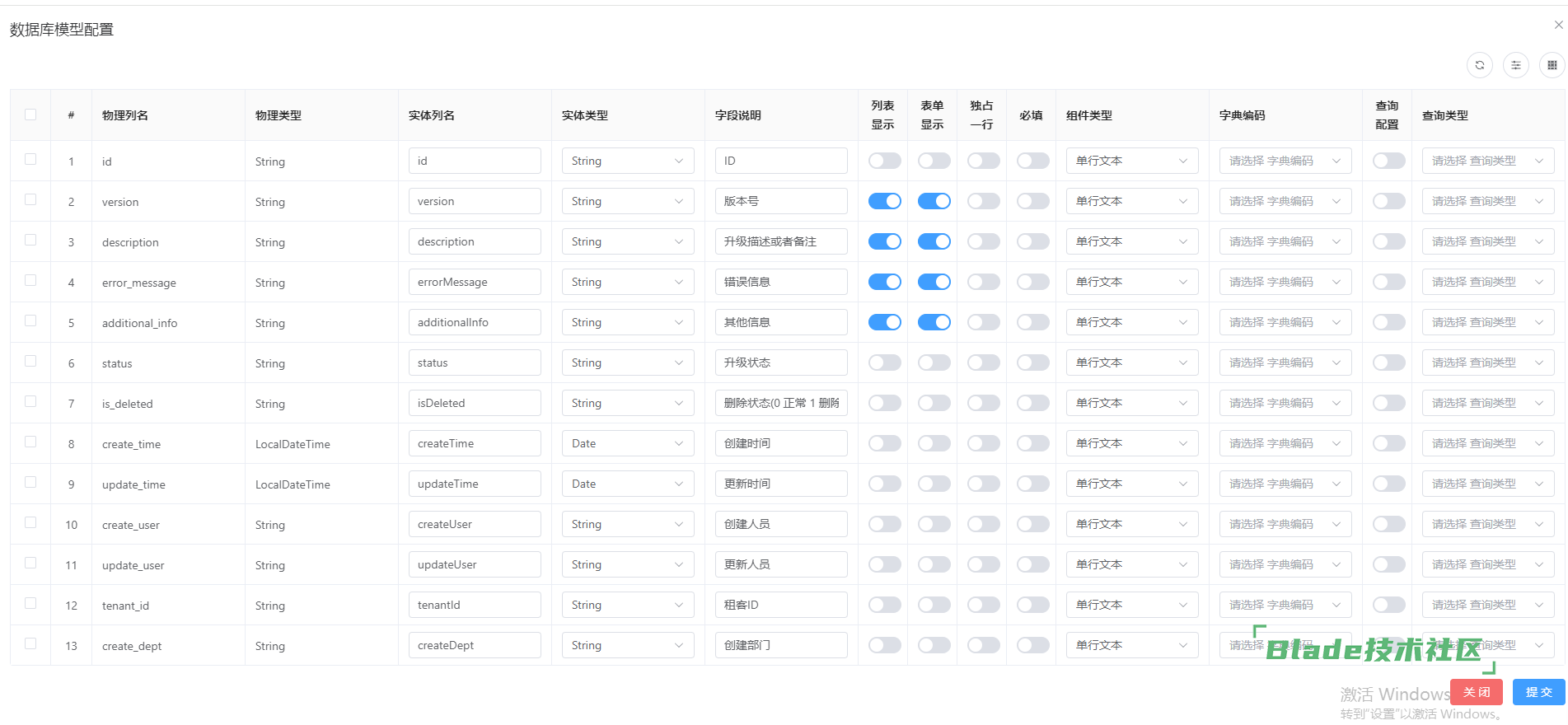Viewport: 1568px width, 725px height.
Task: Open dictionary code dropdown for status row
Action: (x=1285, y=362)
